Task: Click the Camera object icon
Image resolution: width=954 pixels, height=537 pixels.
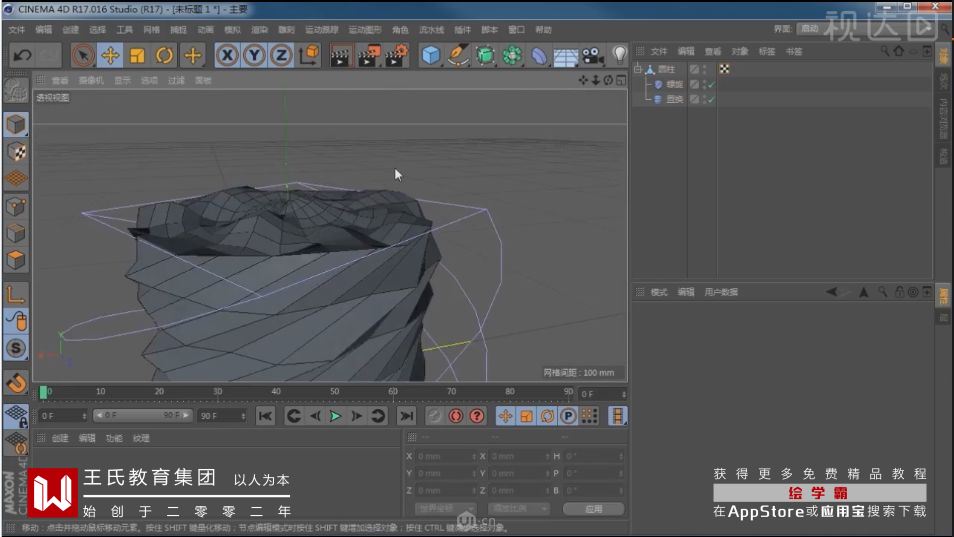Action: pyautogui.click(x=593, y=55)
